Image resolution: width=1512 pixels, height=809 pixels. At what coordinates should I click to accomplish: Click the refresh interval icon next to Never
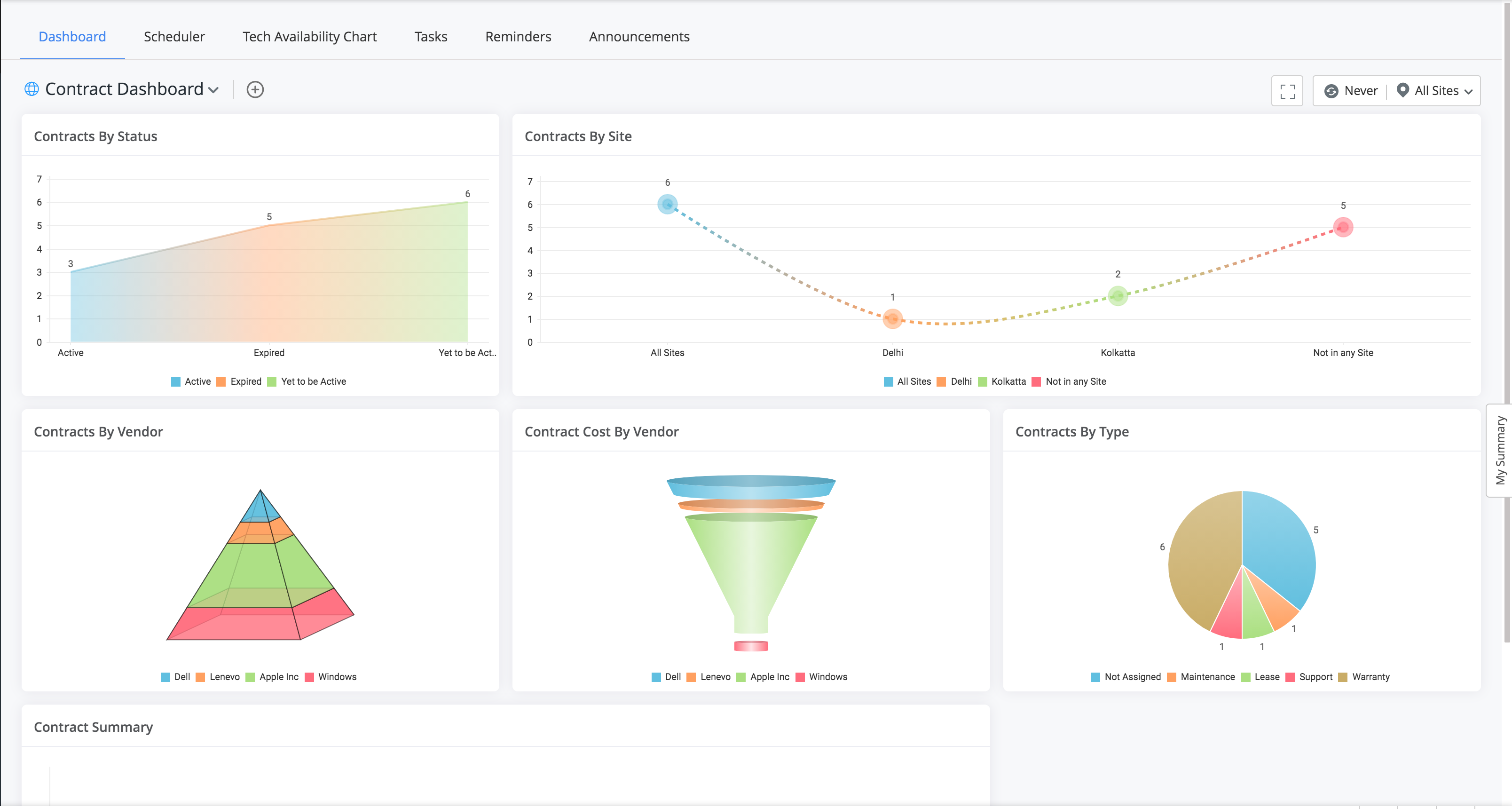click(x=1331, y=91)
